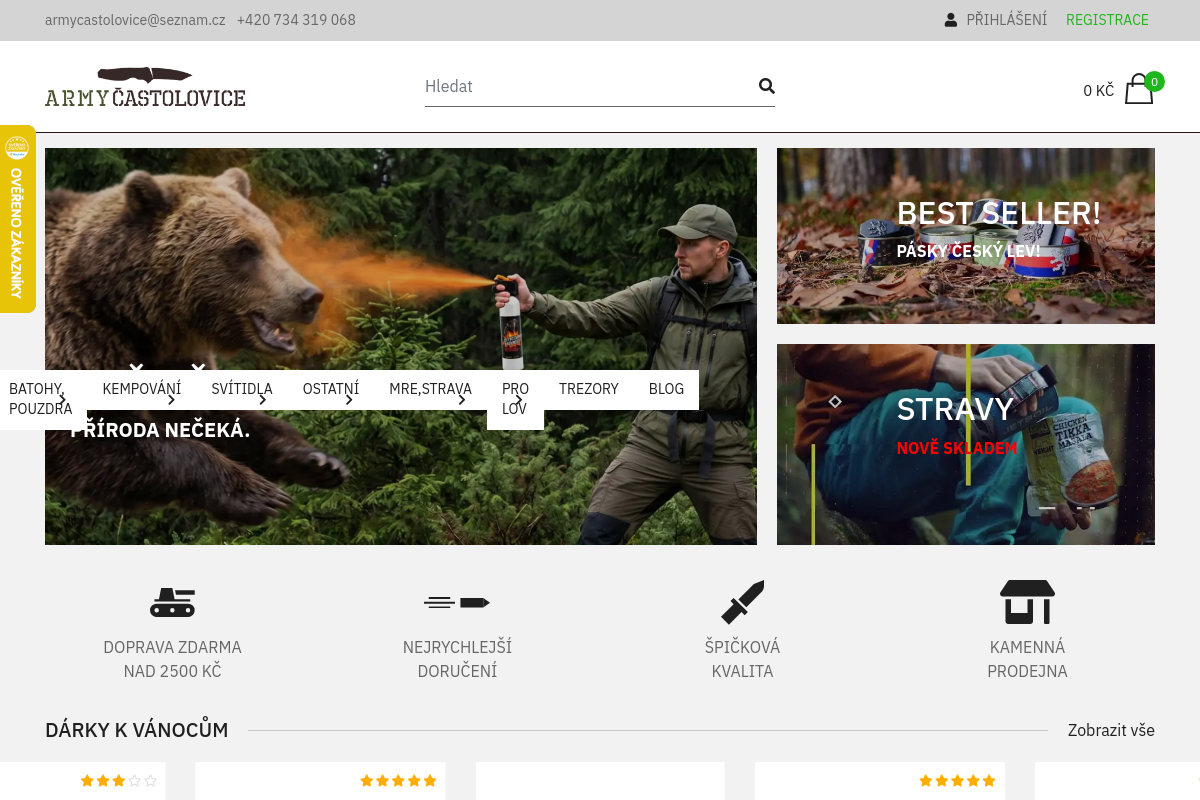Click the store icon for Kamenná prodejna

[x=1027, y=602]
